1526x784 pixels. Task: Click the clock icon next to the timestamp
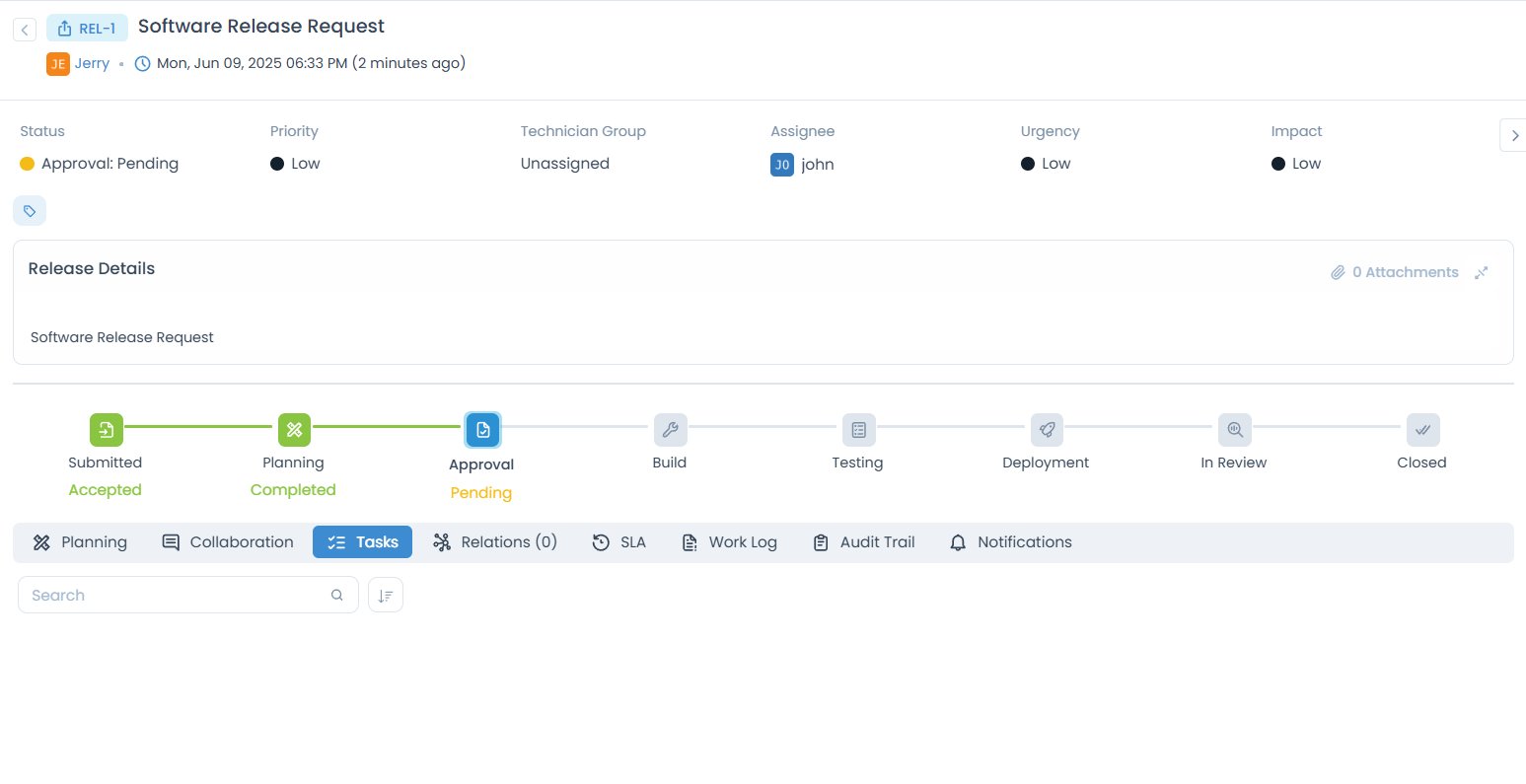point(142,62)
